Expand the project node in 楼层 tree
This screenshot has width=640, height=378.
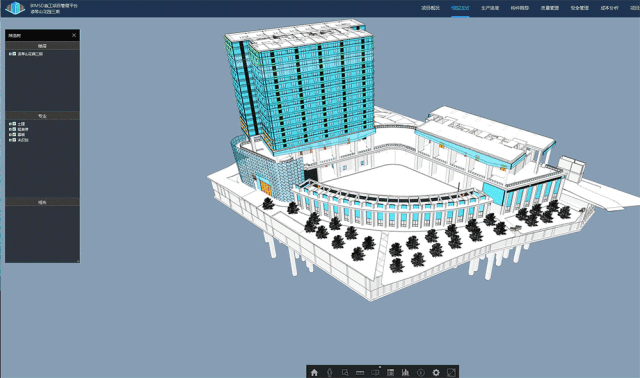(10, 54)
